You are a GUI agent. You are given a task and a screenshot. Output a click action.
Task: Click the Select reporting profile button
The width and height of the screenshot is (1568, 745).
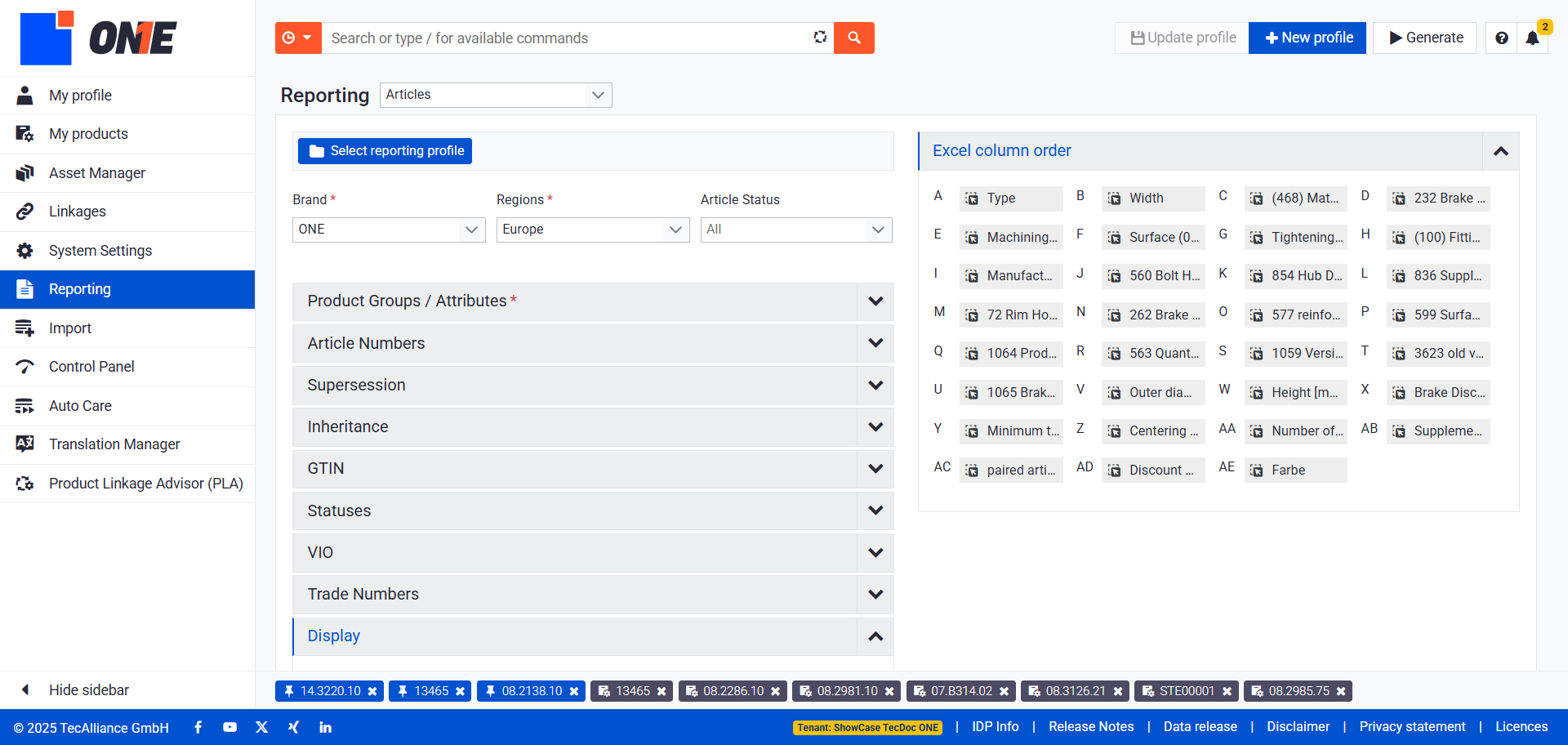tap(385, 151)
